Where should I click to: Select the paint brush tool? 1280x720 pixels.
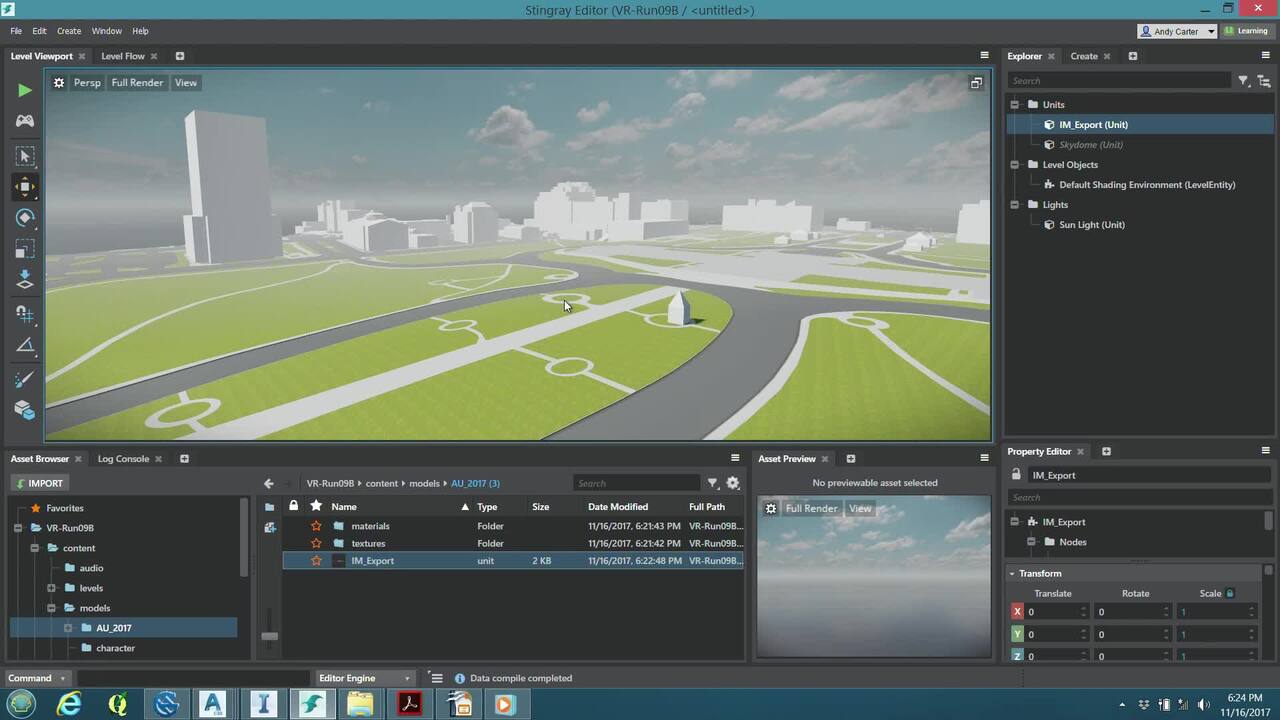click(25, 379)
